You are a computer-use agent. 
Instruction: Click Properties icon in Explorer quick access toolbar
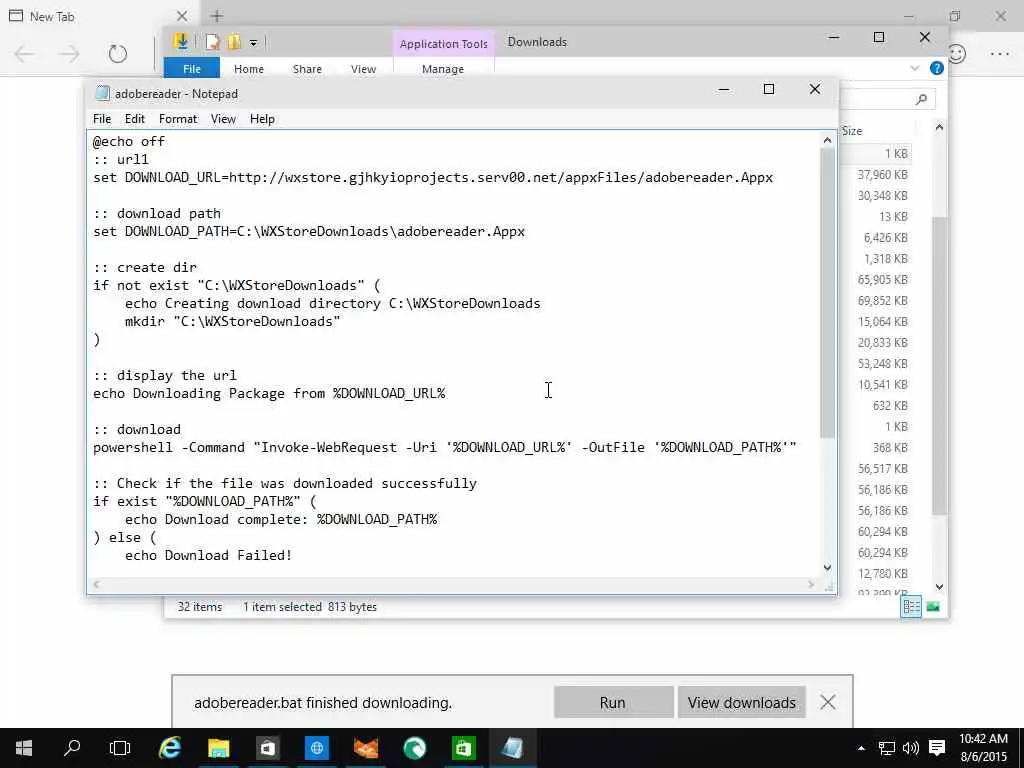(x=212, y=42)
